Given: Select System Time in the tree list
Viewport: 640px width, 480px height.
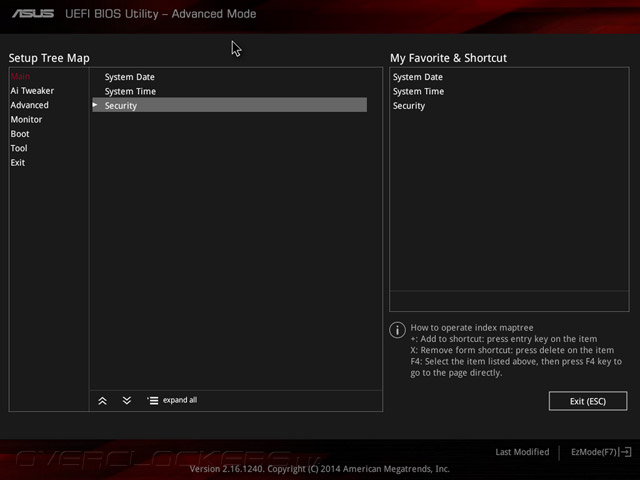Looking at the screenshot, I should click(130, 91).
